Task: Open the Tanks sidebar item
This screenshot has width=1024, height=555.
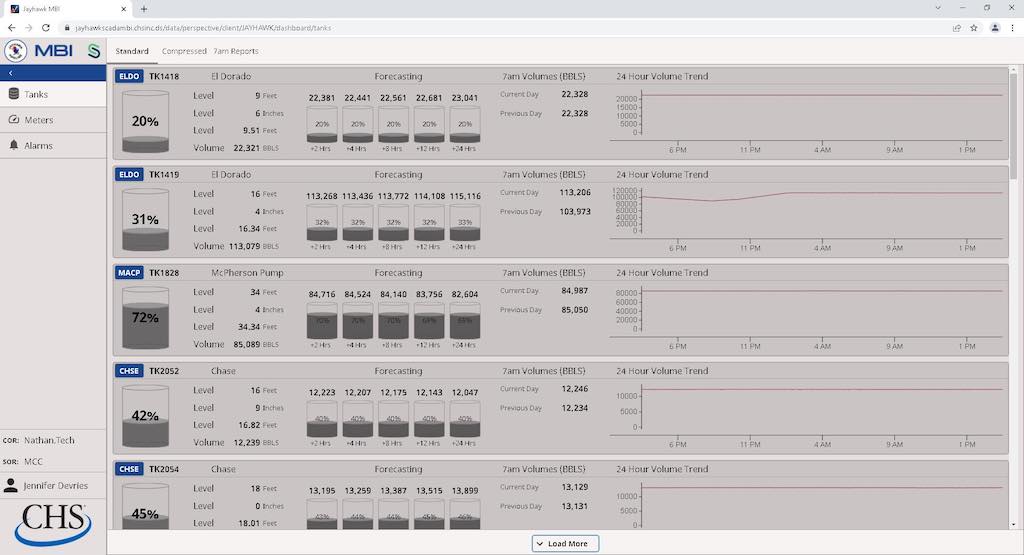Action: [53, 95]
